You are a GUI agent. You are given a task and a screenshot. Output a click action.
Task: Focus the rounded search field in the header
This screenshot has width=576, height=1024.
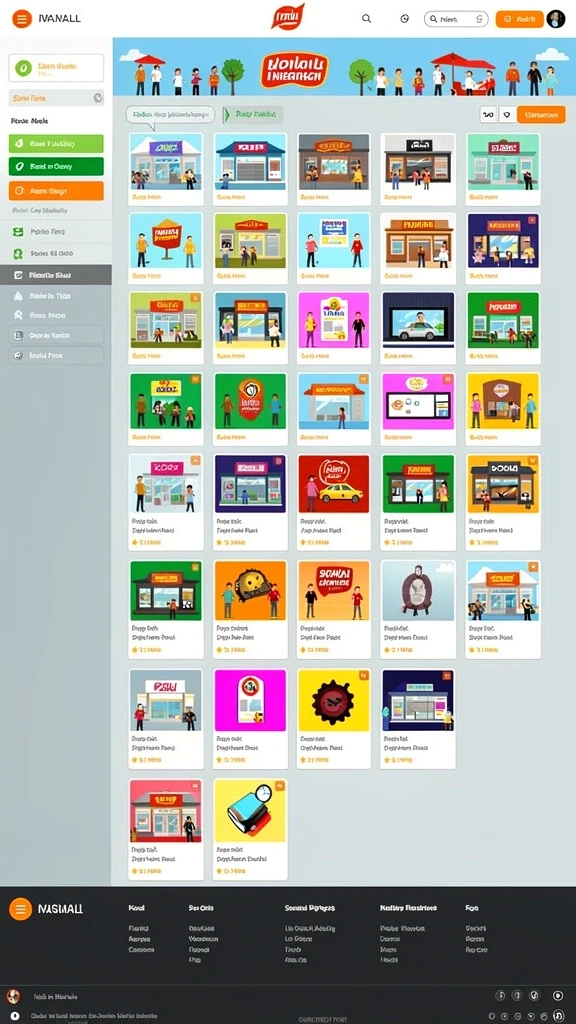tap(456, 19)
